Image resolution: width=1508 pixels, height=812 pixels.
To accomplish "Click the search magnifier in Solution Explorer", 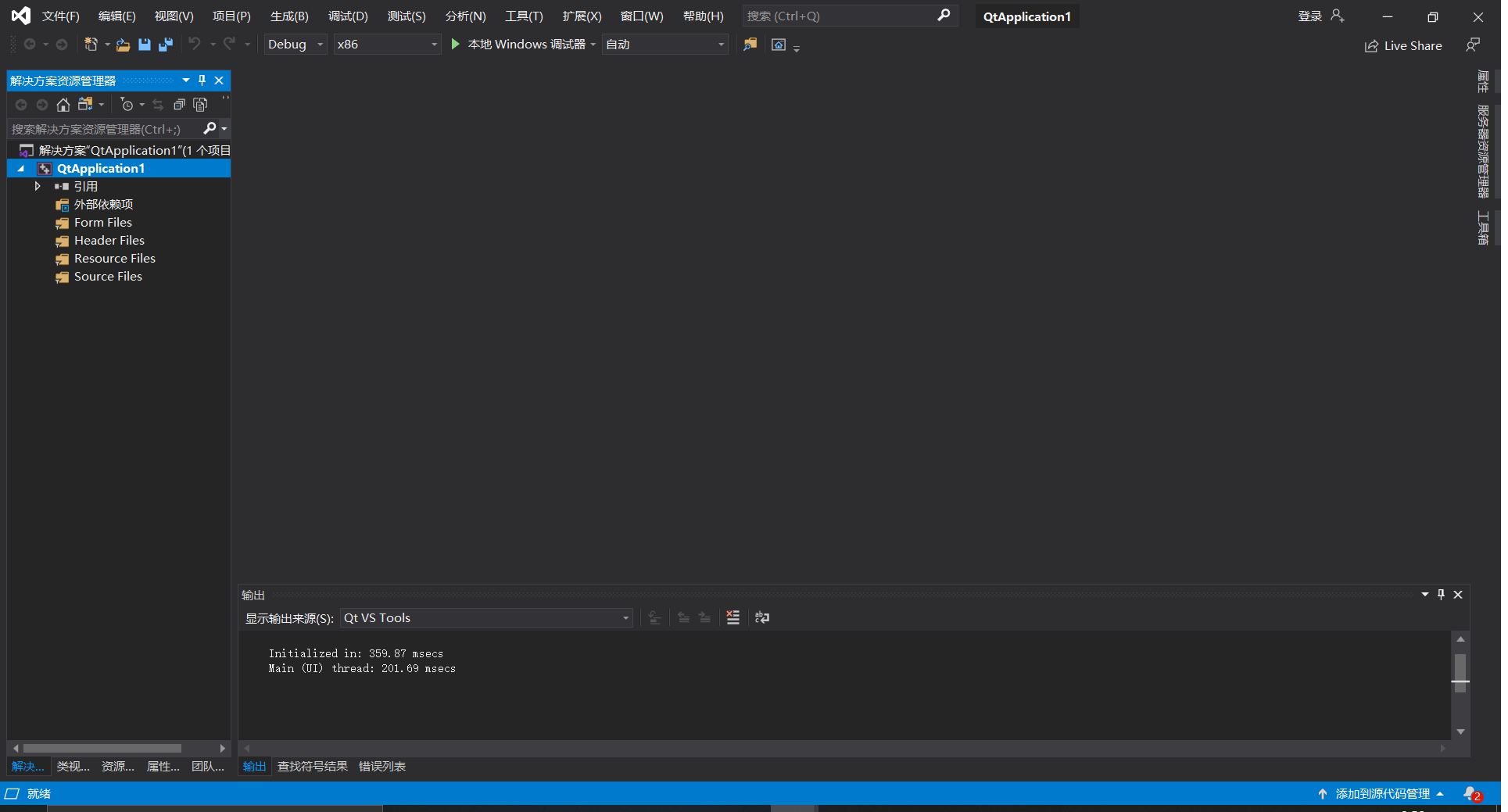I will click(x=210, y=128).
